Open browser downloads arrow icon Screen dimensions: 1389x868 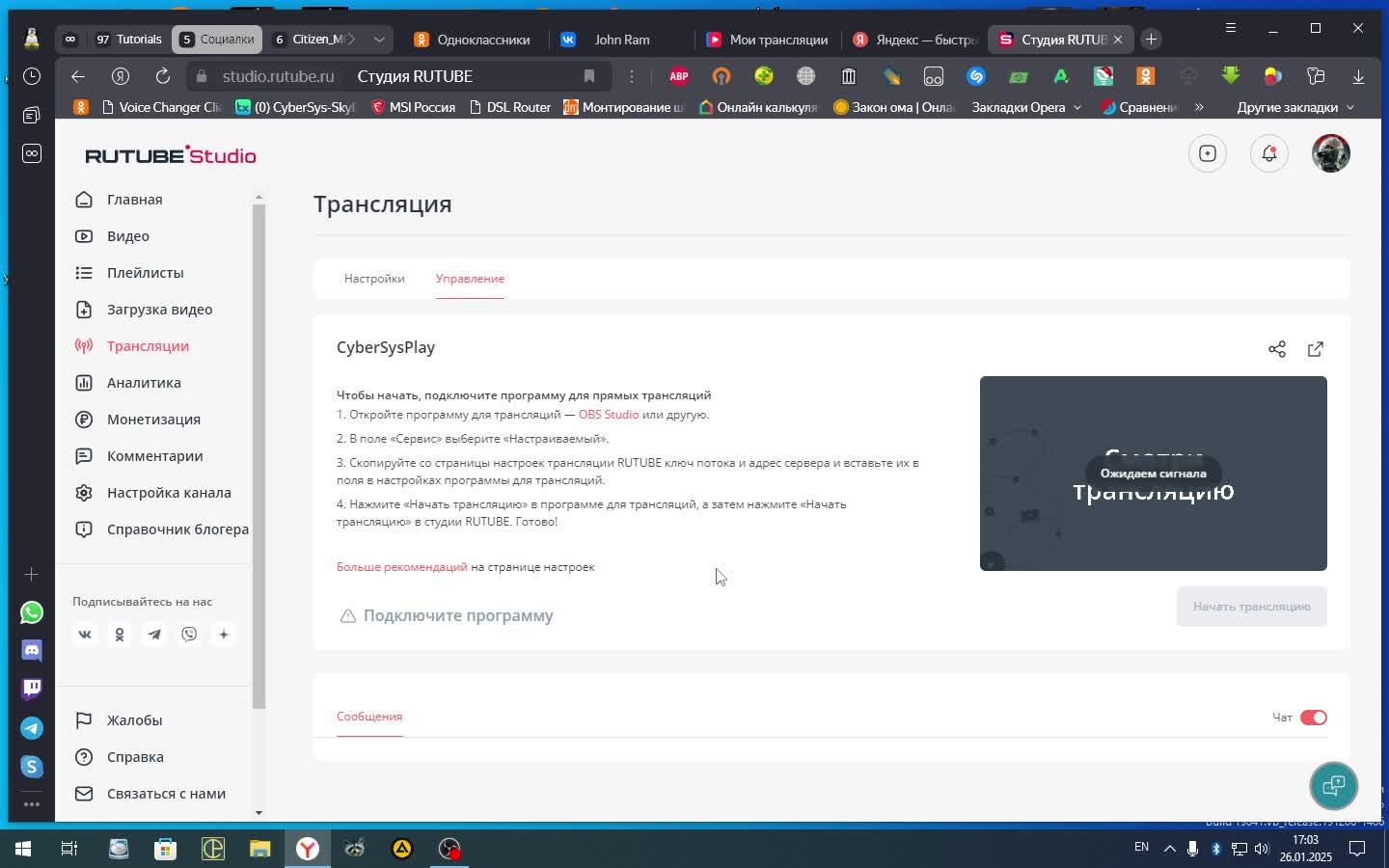[1358, 76]
